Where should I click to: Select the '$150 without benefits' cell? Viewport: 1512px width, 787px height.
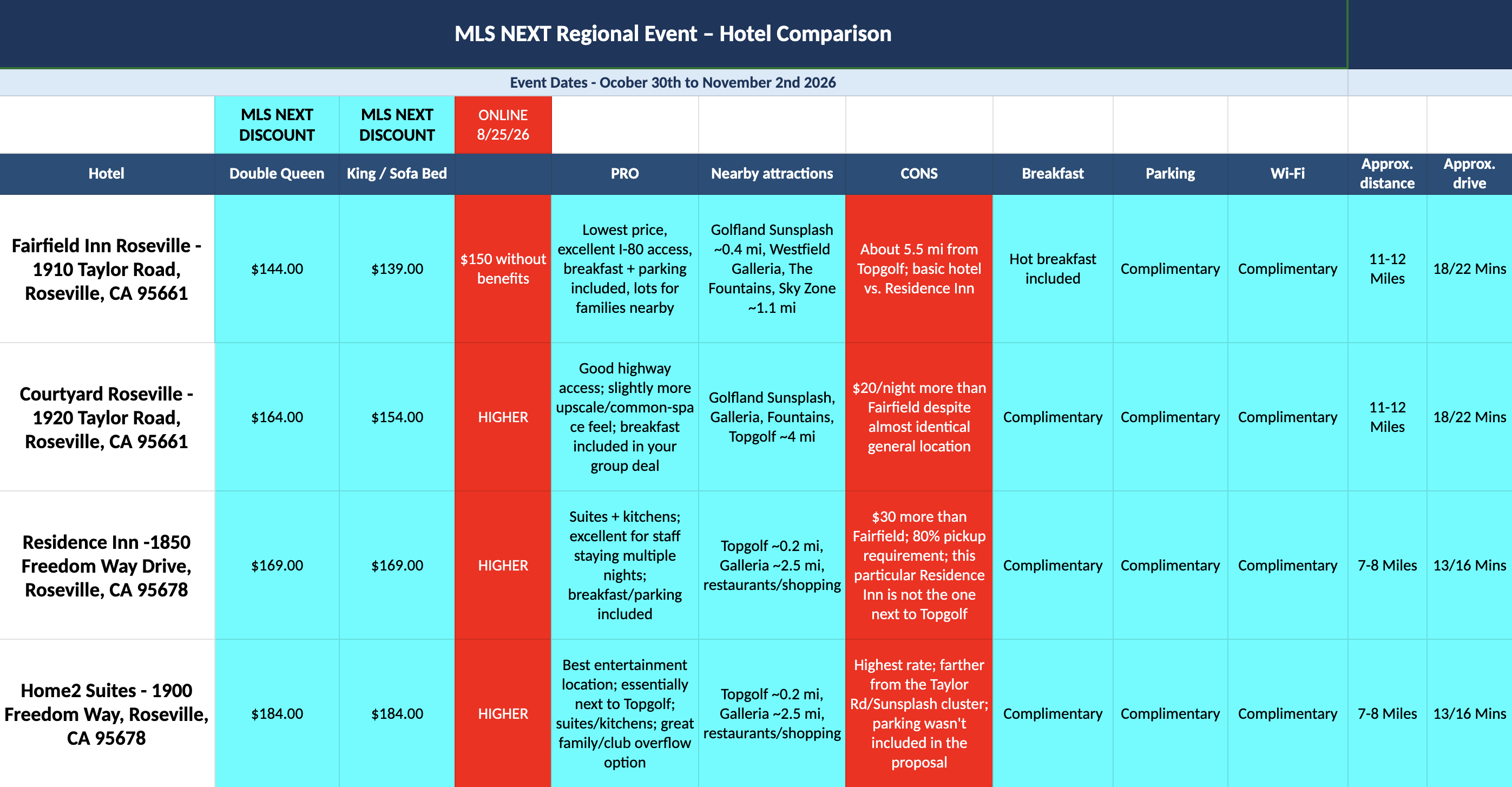[x=503, y=269]
